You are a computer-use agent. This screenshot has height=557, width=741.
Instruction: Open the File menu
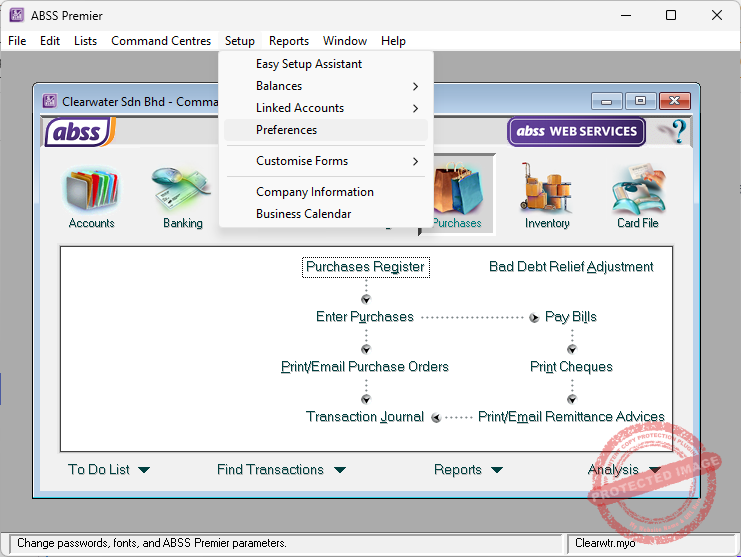point(17,41)
